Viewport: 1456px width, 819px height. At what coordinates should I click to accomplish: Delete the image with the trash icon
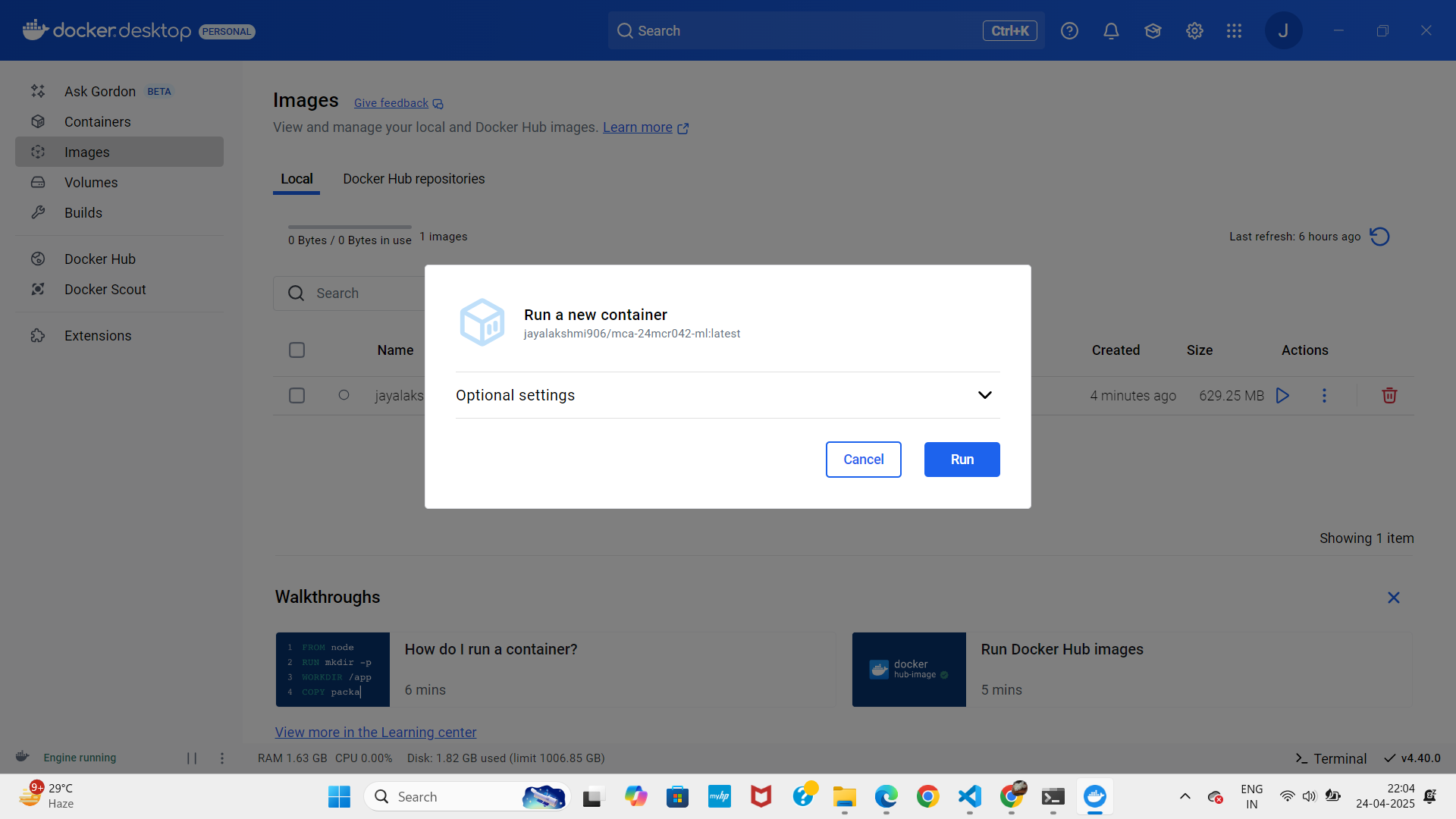tap(1389, 395)
